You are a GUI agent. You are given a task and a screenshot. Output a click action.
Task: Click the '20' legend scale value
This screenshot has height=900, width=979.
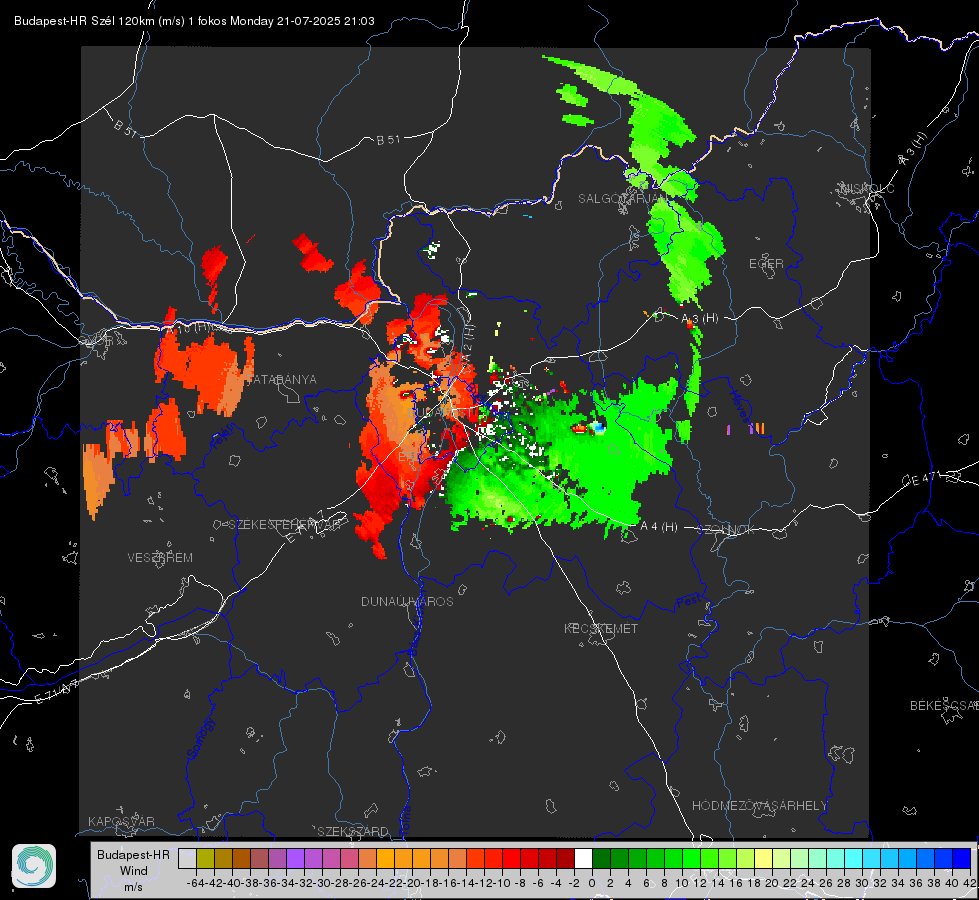point(772,883)
